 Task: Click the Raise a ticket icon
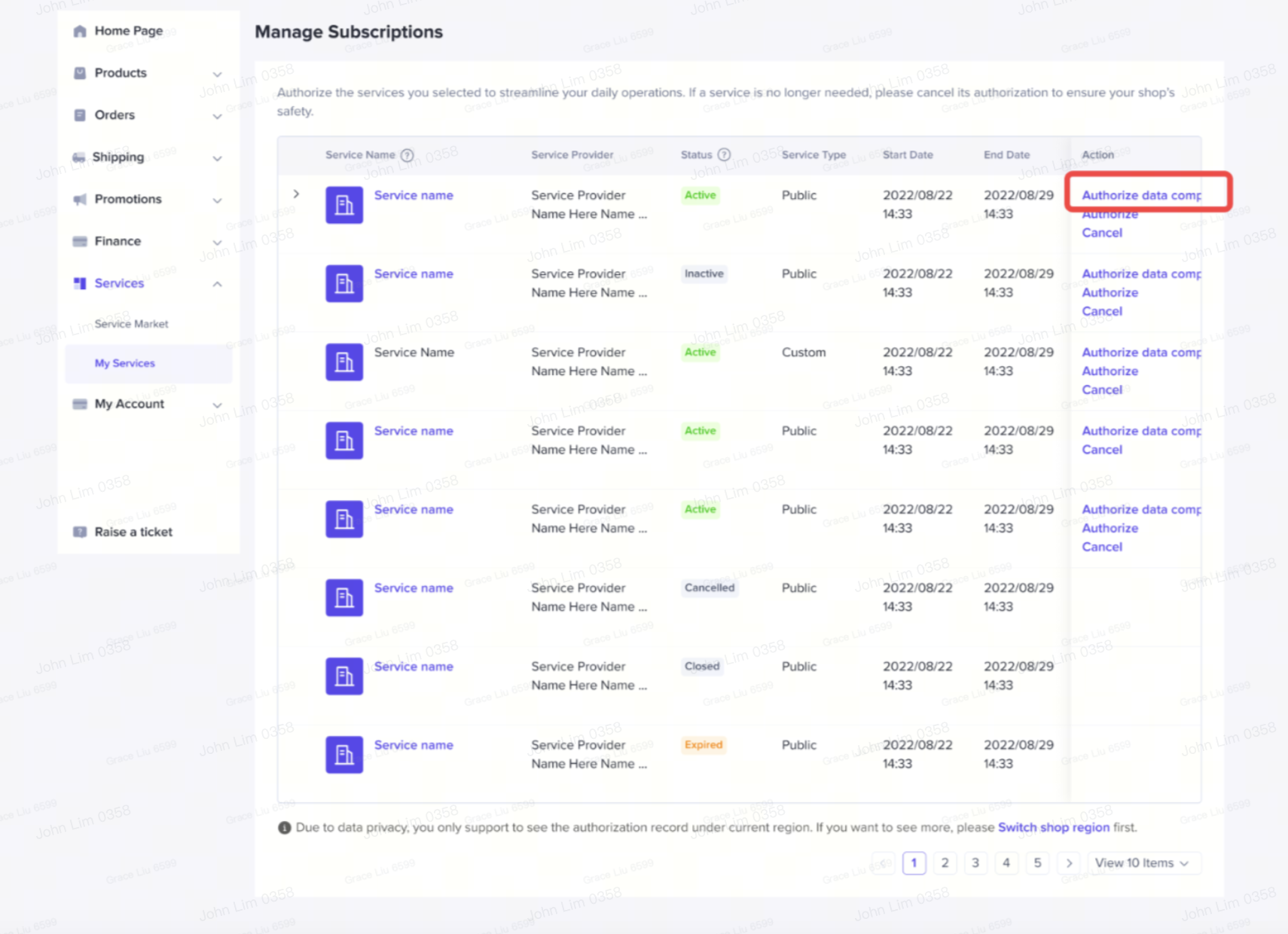pos(80,532)
